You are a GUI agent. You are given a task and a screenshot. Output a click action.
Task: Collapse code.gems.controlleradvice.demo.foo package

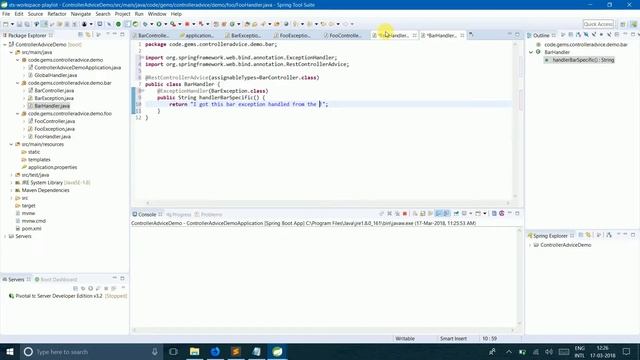pos(18,113)
